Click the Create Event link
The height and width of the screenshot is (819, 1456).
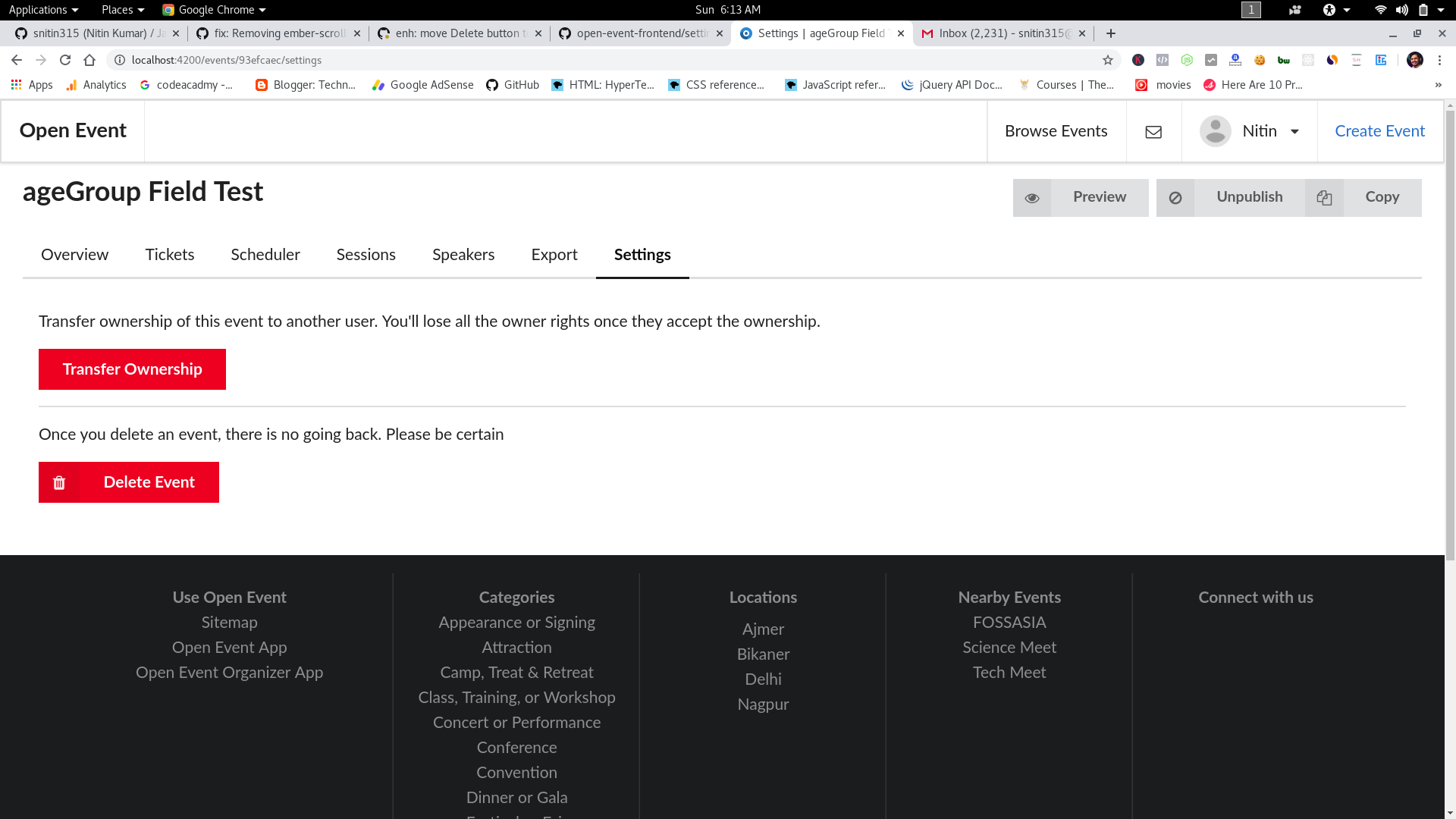pyautogui.click(x=1379, y=131)
